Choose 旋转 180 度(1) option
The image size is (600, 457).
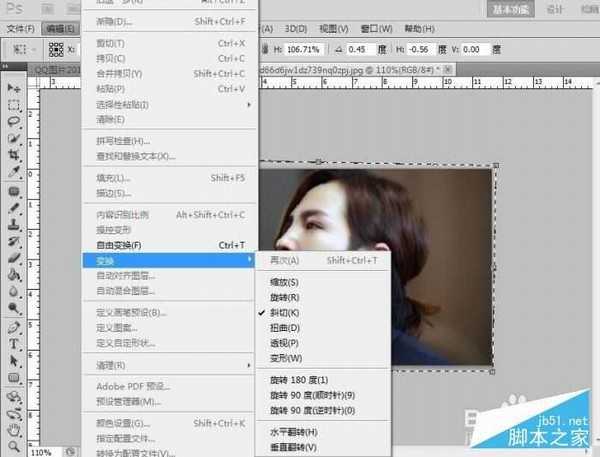click(299, 380)
